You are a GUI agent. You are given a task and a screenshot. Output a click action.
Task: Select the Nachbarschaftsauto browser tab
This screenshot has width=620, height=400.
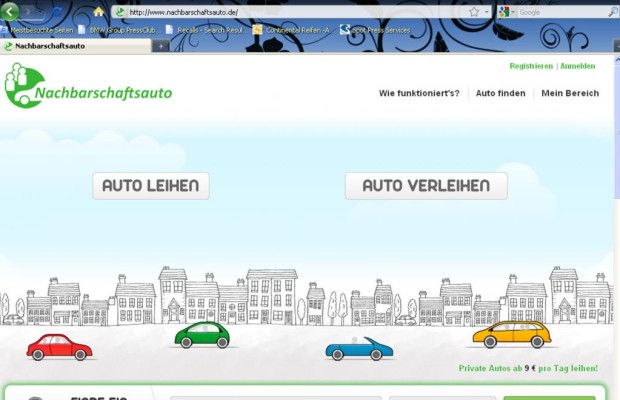click(x=76, y=46)
